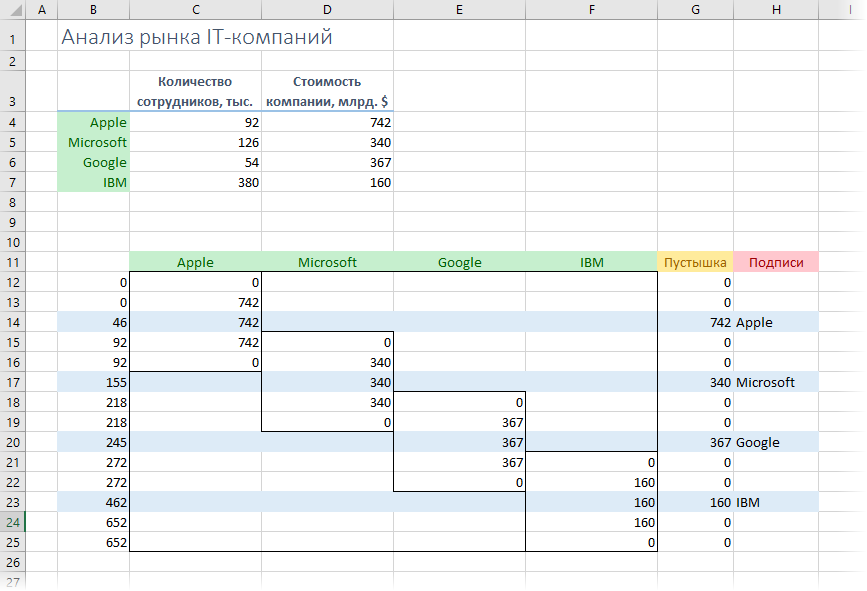Screen dimensions: 867x591
Task: Select the Apple header in row 11
Action: [x=195, y=262]
